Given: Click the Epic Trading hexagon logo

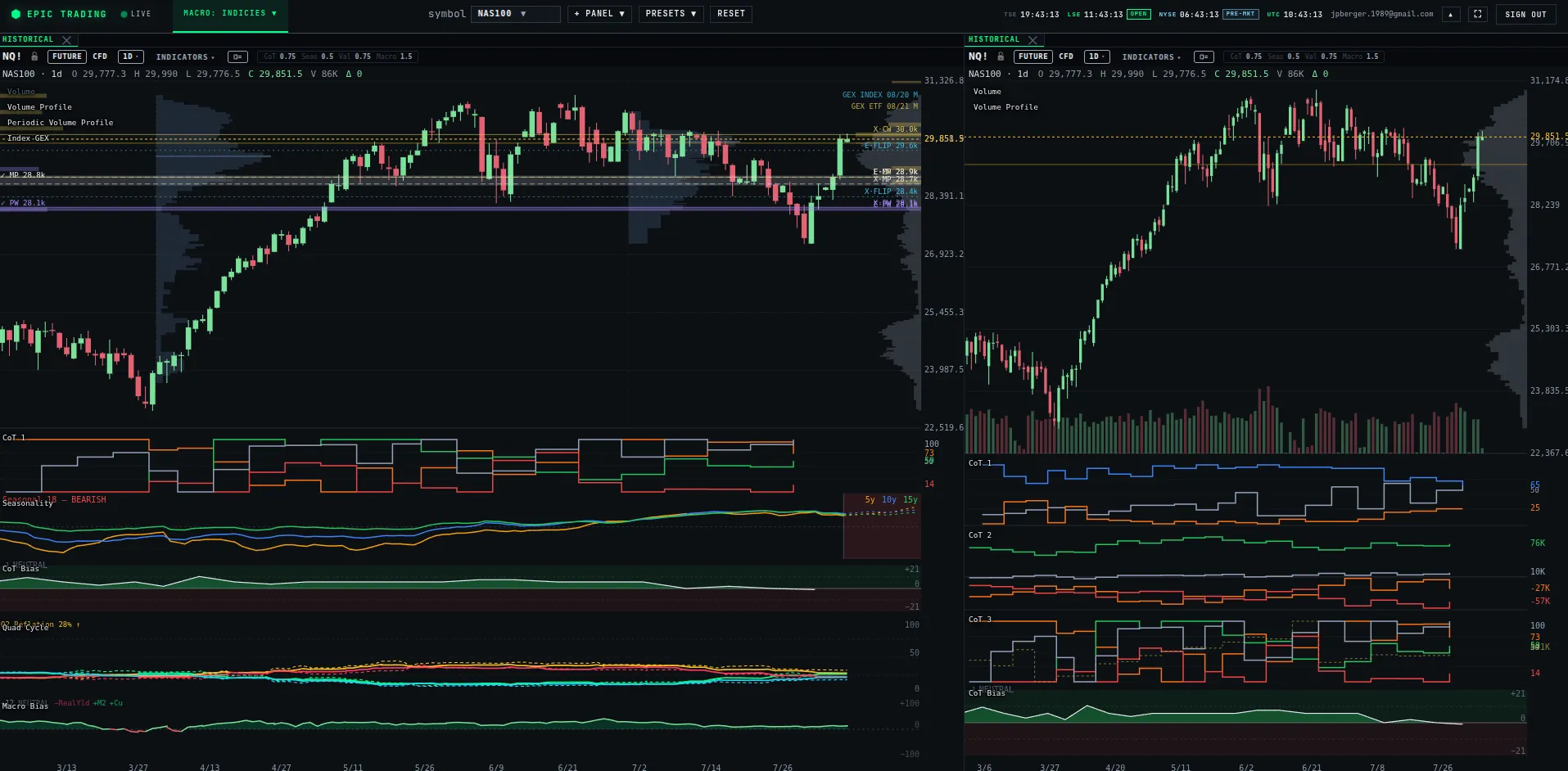Looking at the screenshot, I should [x=16, y=14].
